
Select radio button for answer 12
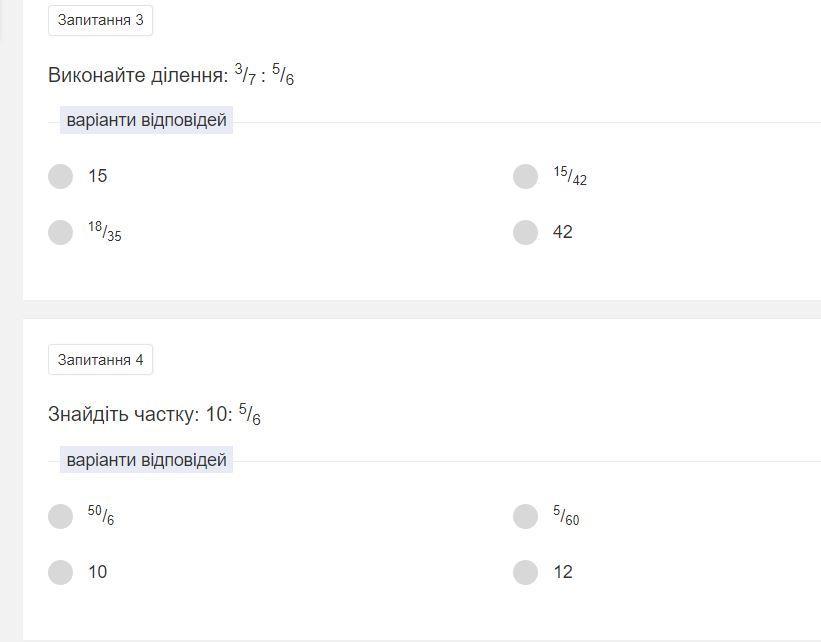[x=526, y=572]
